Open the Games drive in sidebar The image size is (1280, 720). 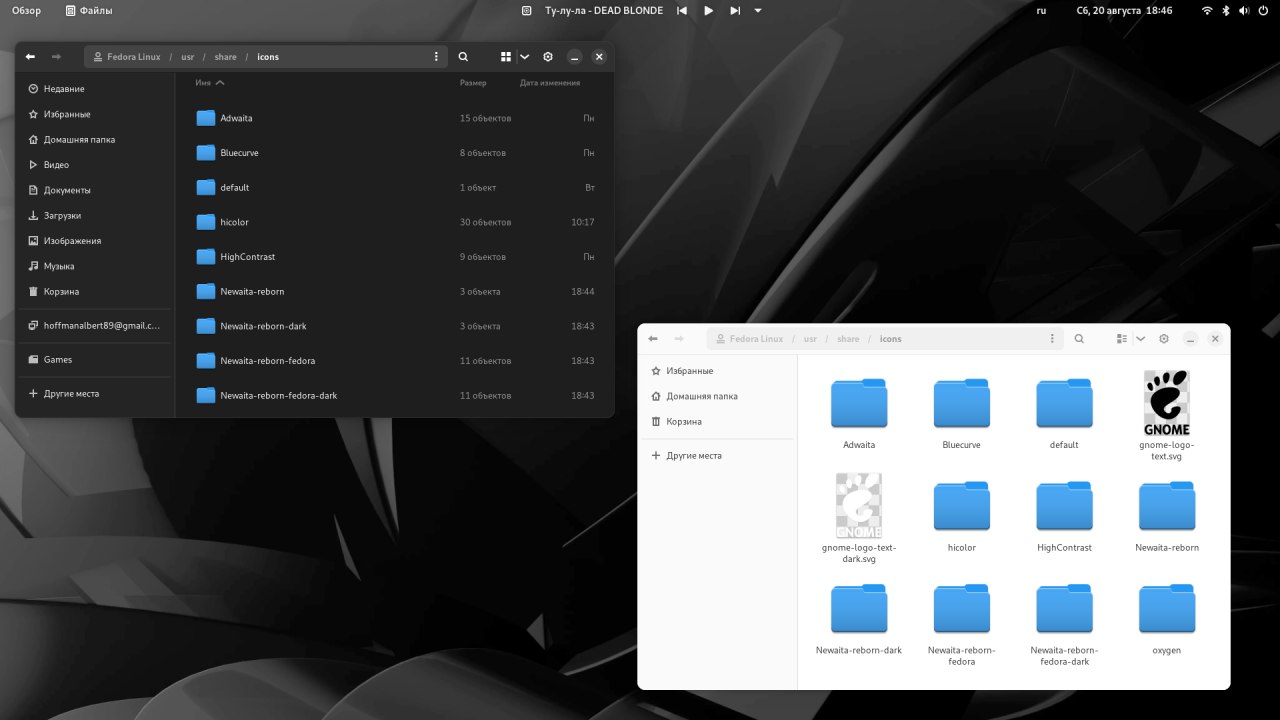pos(95,360)
